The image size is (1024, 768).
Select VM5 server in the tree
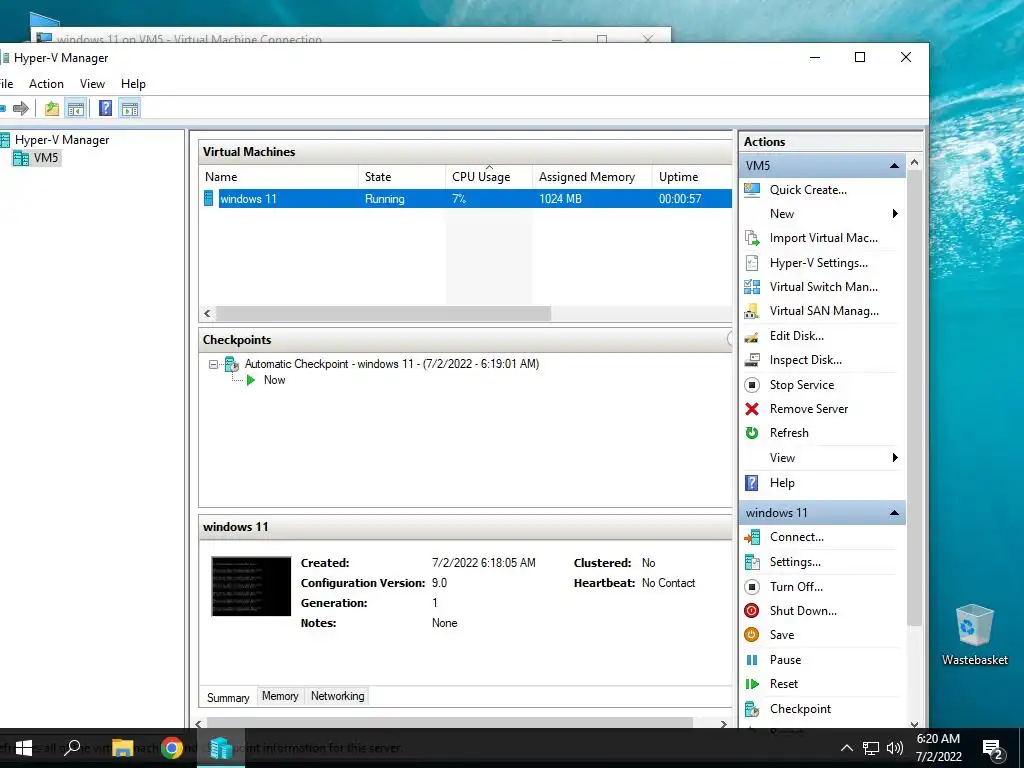(46, 157)
